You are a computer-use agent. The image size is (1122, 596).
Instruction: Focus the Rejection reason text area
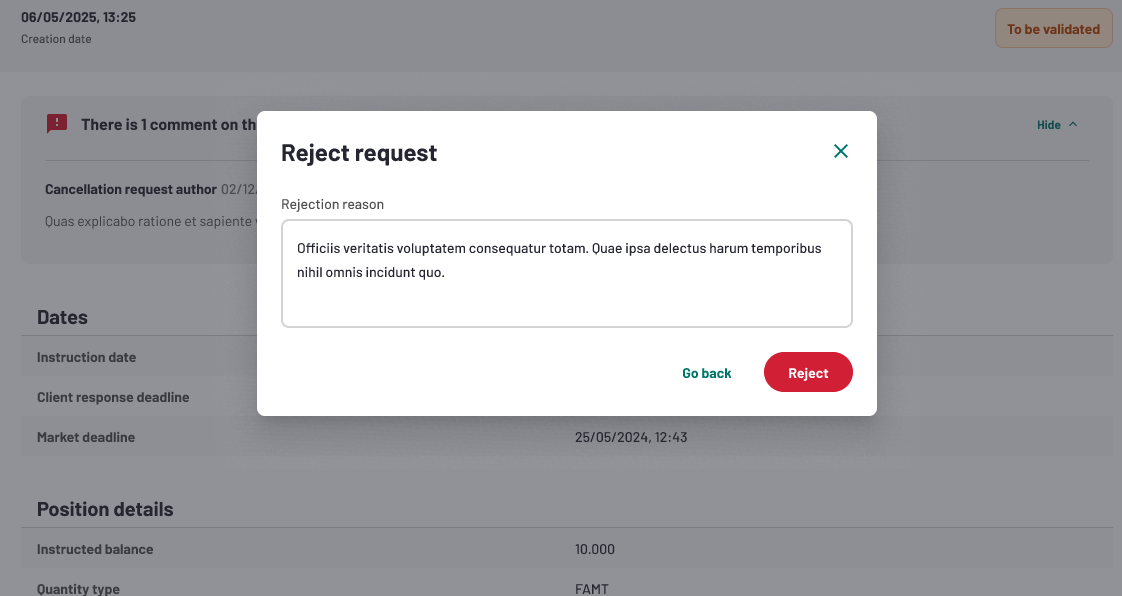567,273
